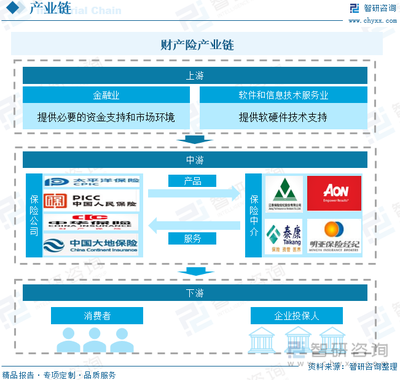Click the 智研咨询 logo at top right

pos(373,8)
